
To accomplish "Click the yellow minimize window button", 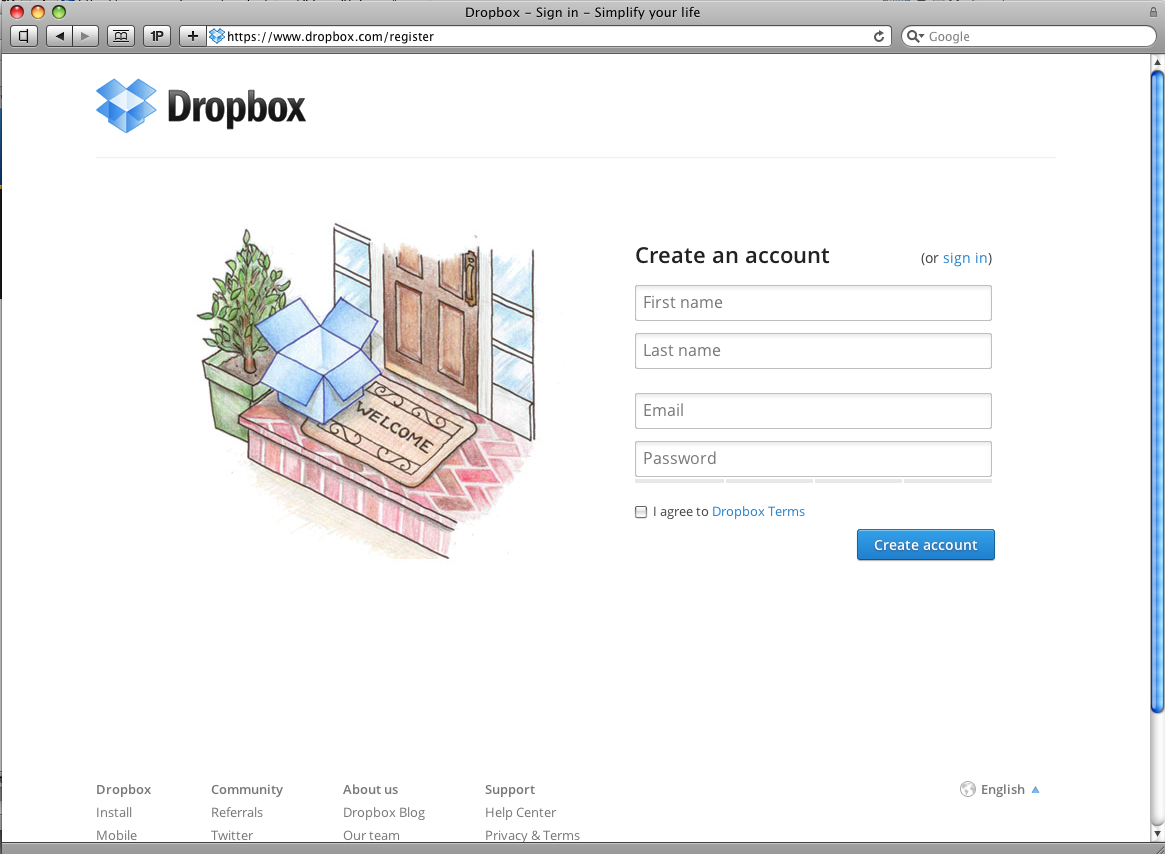I will 38,12.
